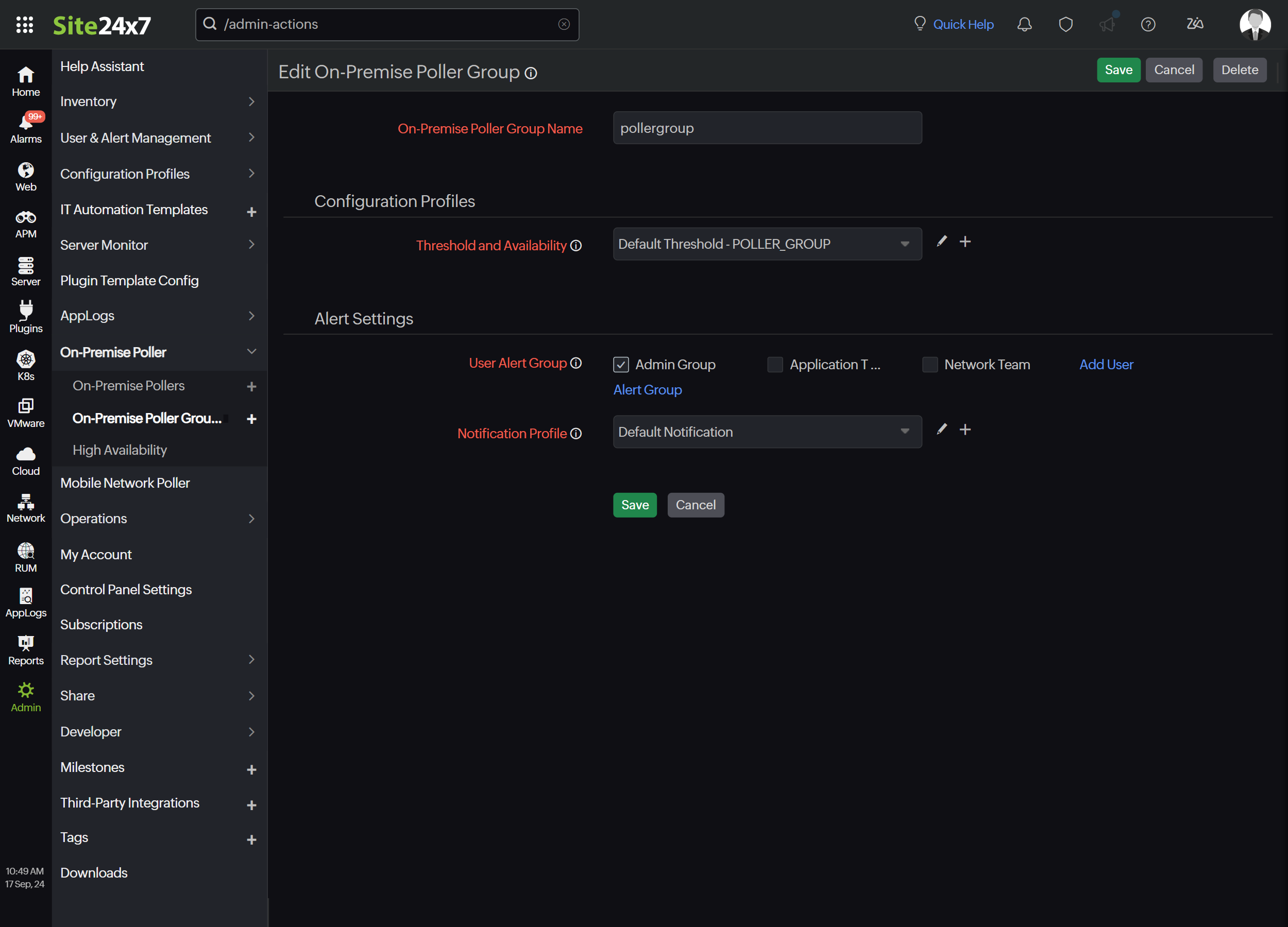This screenshot has height=927, width=1288.
Task: Click the Add User link
Action: tap(1106, 365)
